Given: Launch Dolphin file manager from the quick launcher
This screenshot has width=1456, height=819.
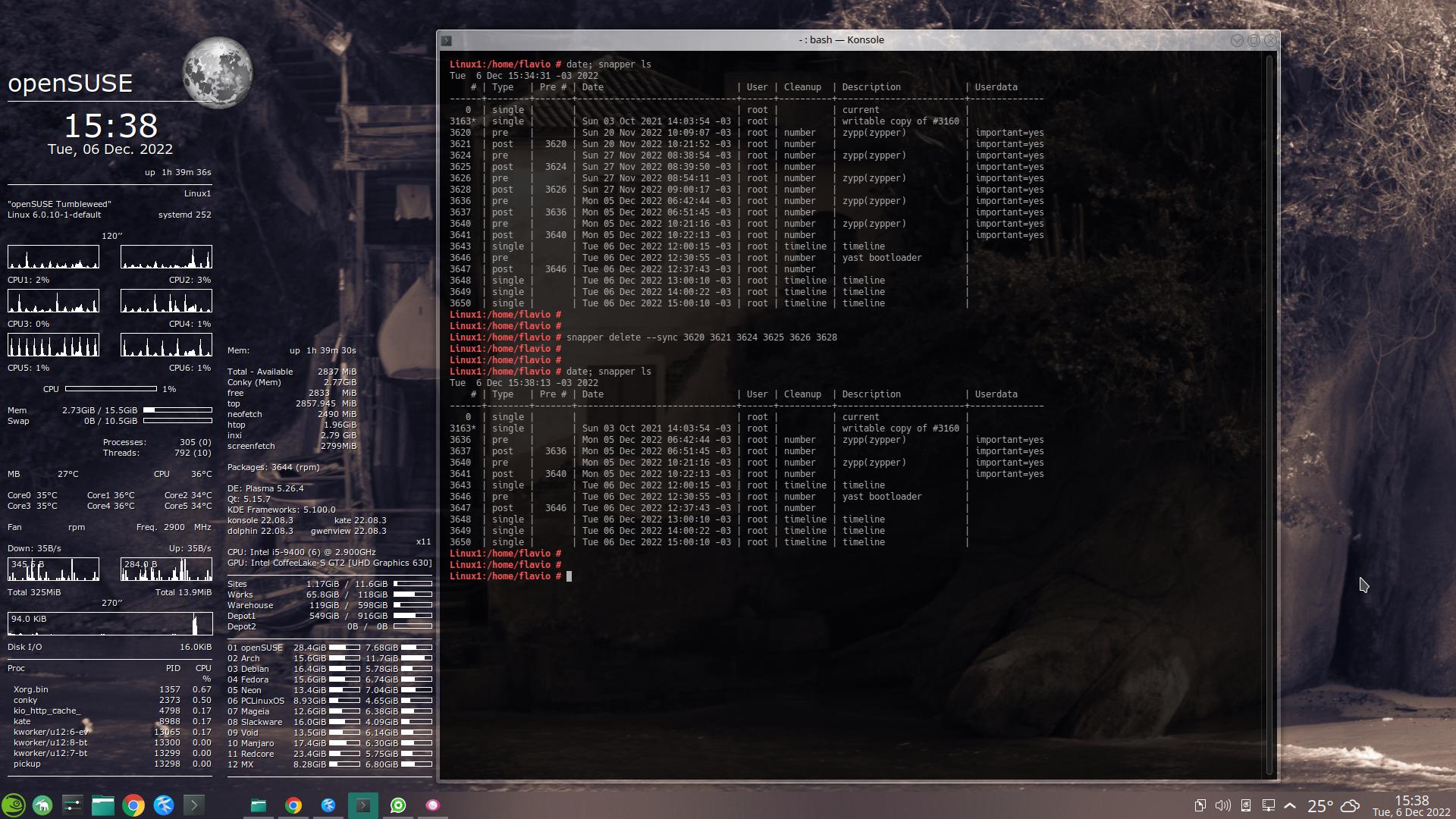Looking at the screenshot, I should pyautogui.click(x=102, y=805).
